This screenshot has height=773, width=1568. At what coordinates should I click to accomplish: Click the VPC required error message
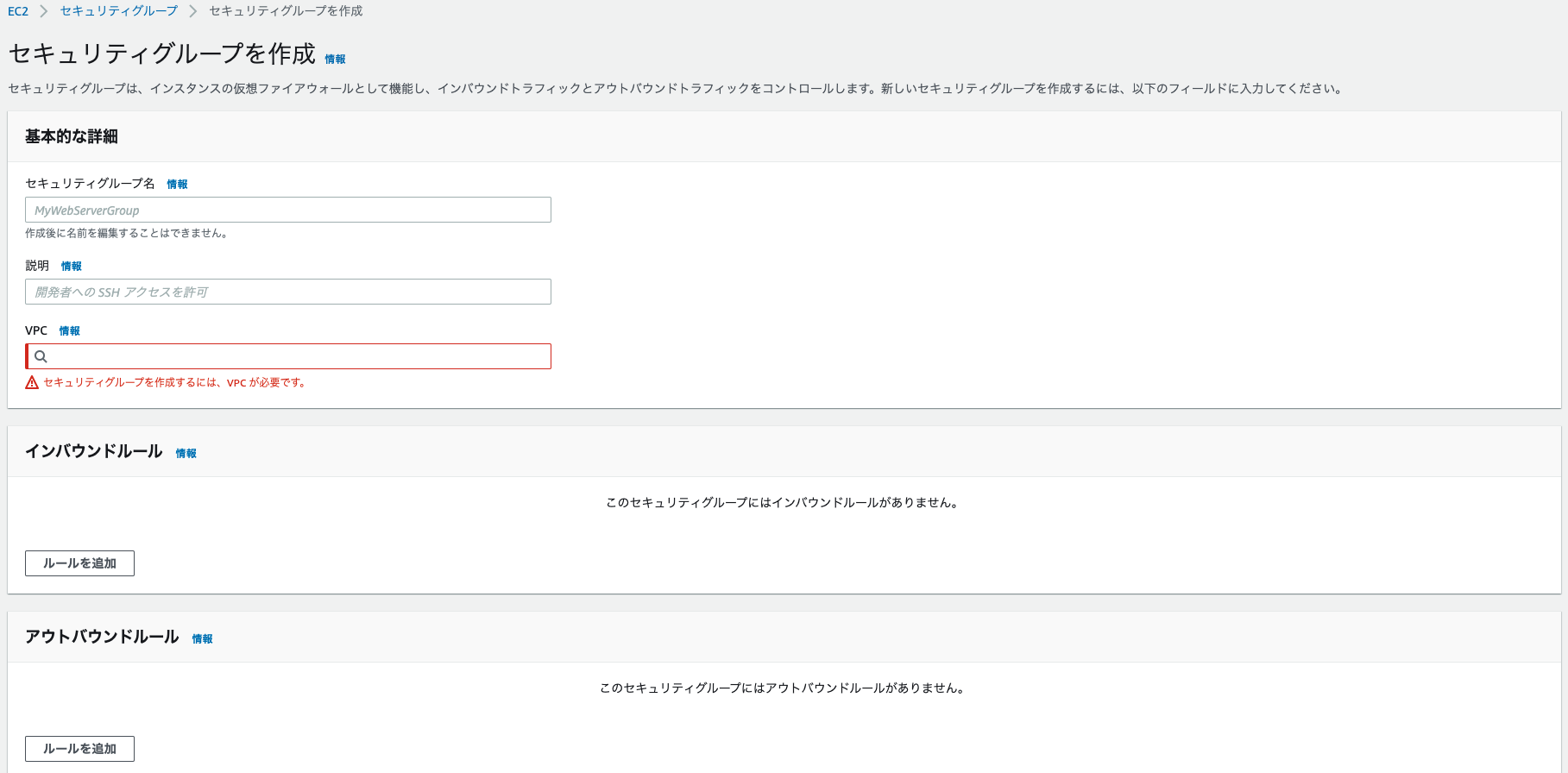175,383
